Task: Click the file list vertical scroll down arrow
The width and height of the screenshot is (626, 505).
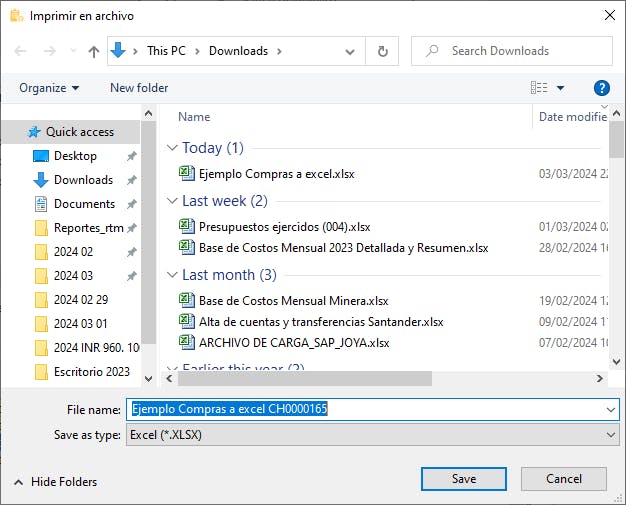Action: (x=616, y=362)
